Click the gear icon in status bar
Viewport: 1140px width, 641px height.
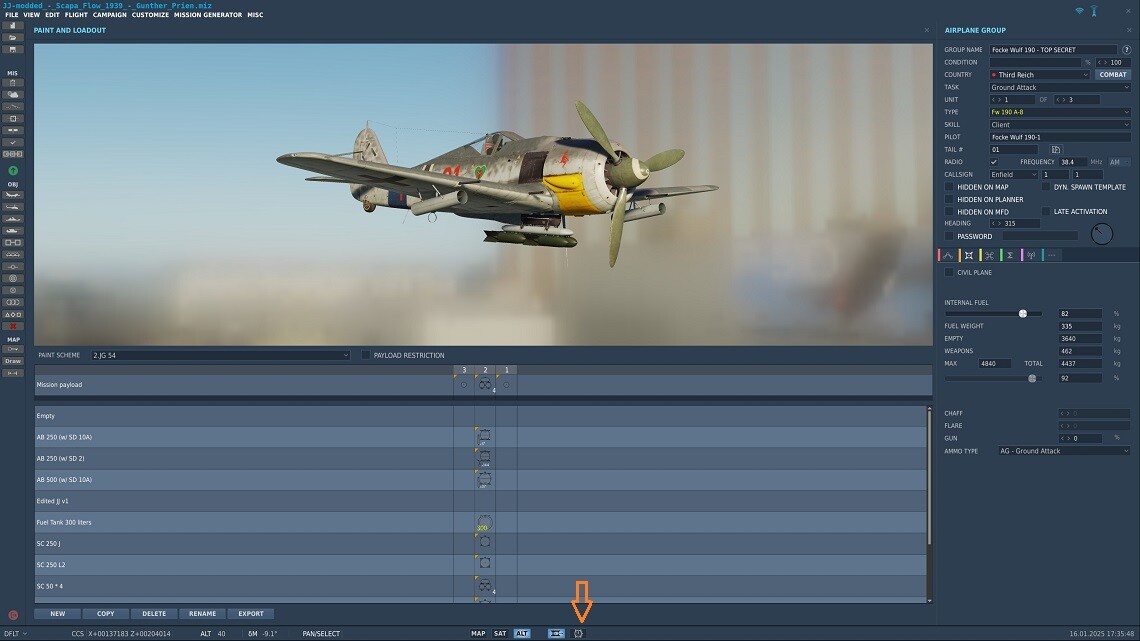(579, 634)
